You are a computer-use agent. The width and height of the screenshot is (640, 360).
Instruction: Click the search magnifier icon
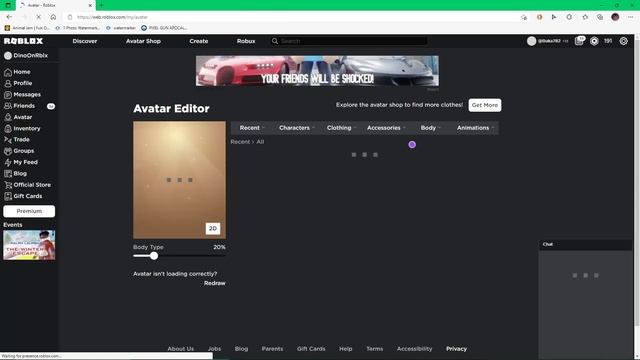275,41
